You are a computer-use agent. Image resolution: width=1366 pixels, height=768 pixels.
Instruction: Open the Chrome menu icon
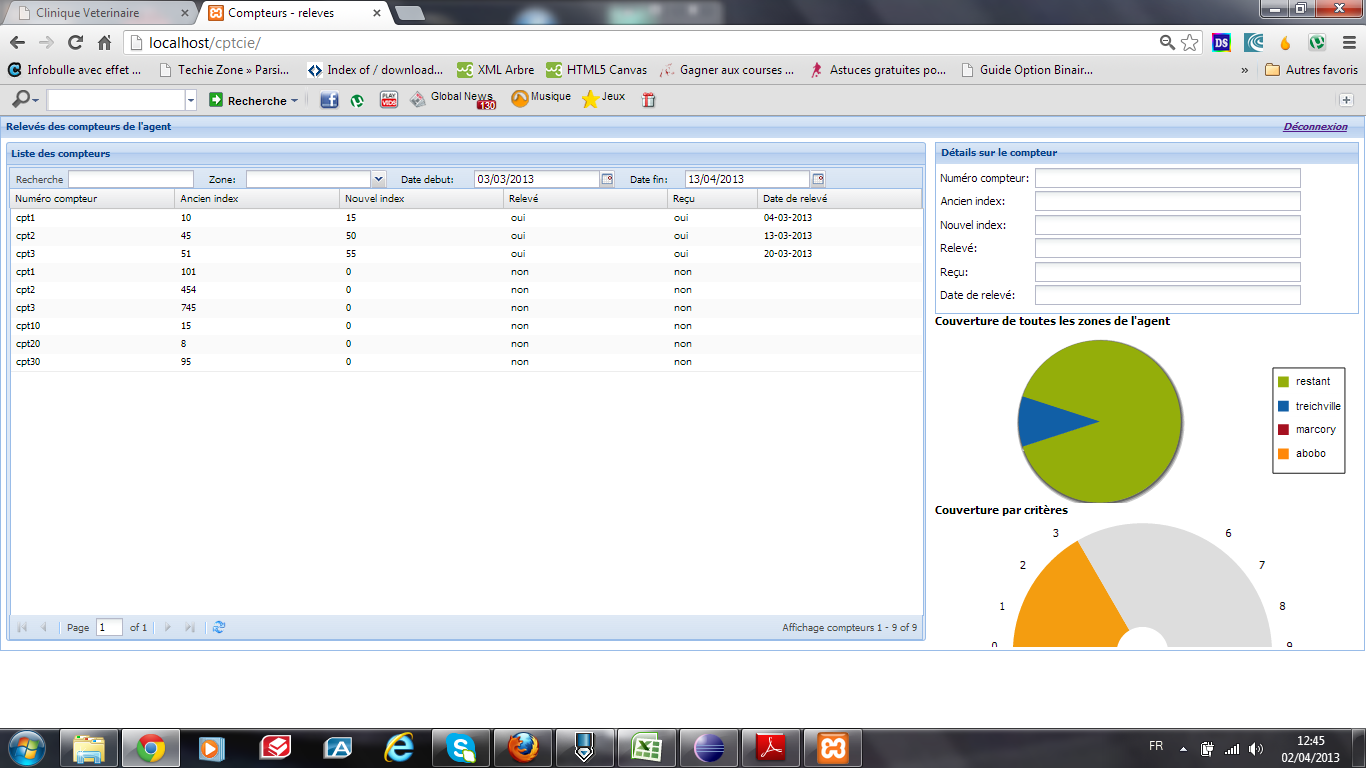1348,43
